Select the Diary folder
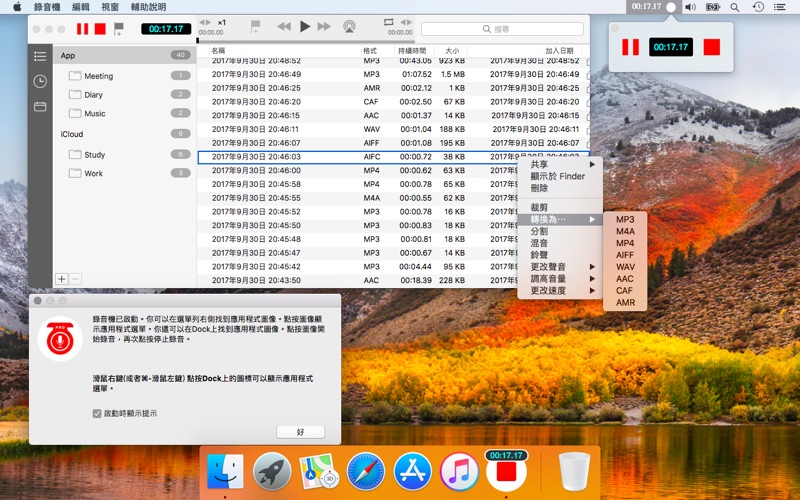The image size is (800, 500). (x=125, y=94)
